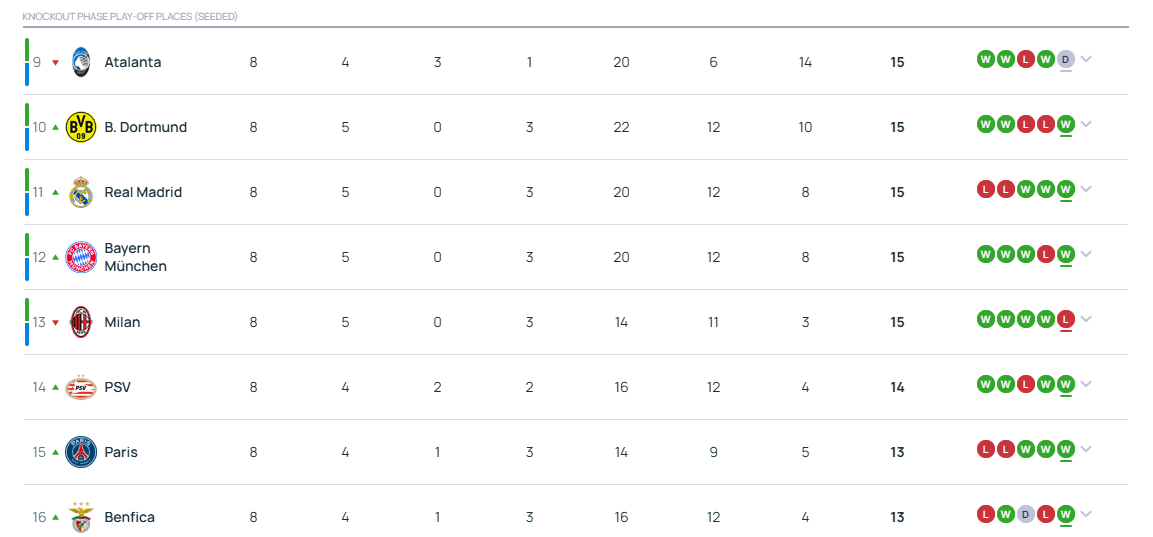The width and height of the screenshot is (1153, 537).
Task: Click the Benfica eagle crest
Action: coord(81,517)
